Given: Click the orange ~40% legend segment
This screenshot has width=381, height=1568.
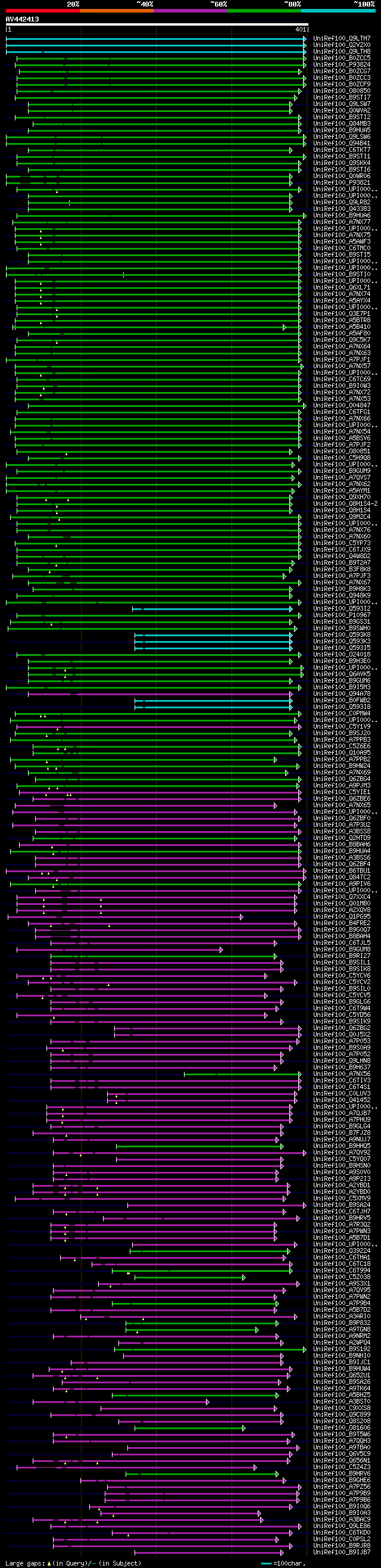Looking at the screenshot, I should (x=117, y=10).
